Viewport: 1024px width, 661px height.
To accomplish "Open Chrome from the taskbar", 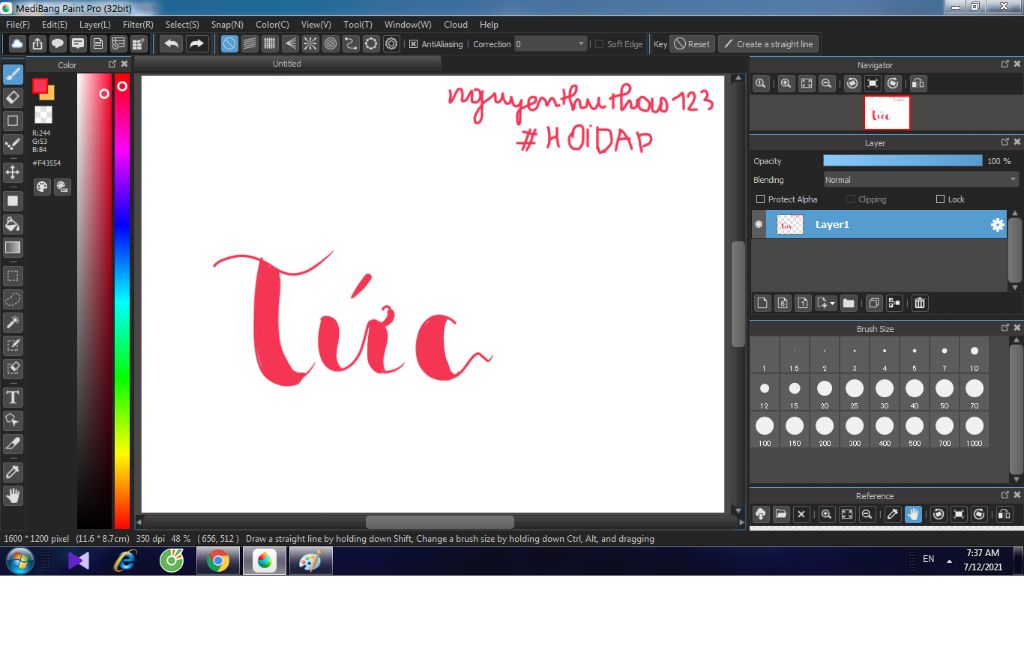I will (218, 561).
